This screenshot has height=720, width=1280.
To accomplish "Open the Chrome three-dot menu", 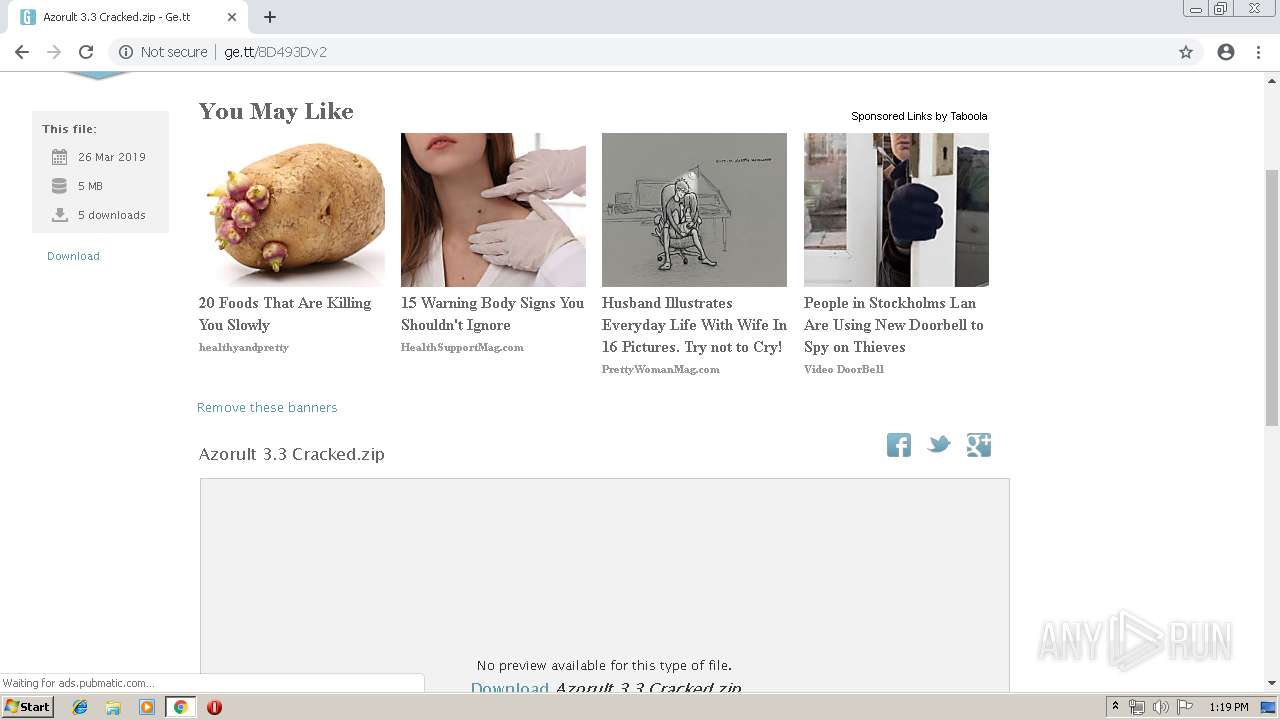I will click(1258, 52).
